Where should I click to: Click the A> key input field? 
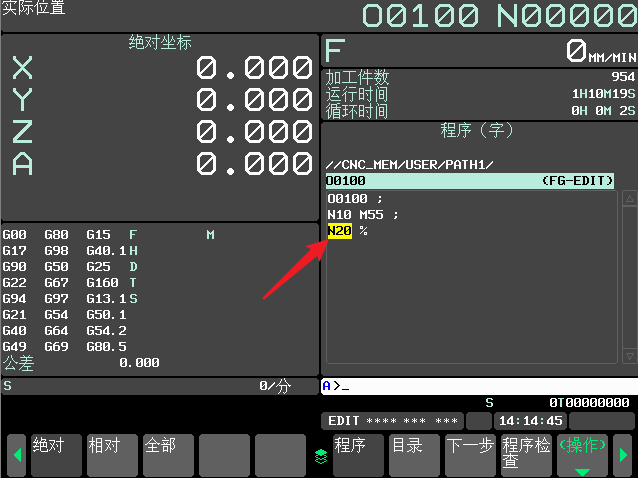tap(478, 386)
